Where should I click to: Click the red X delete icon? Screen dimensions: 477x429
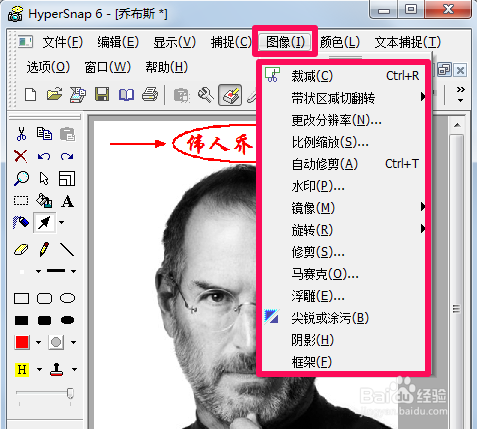tap(21, 156)
